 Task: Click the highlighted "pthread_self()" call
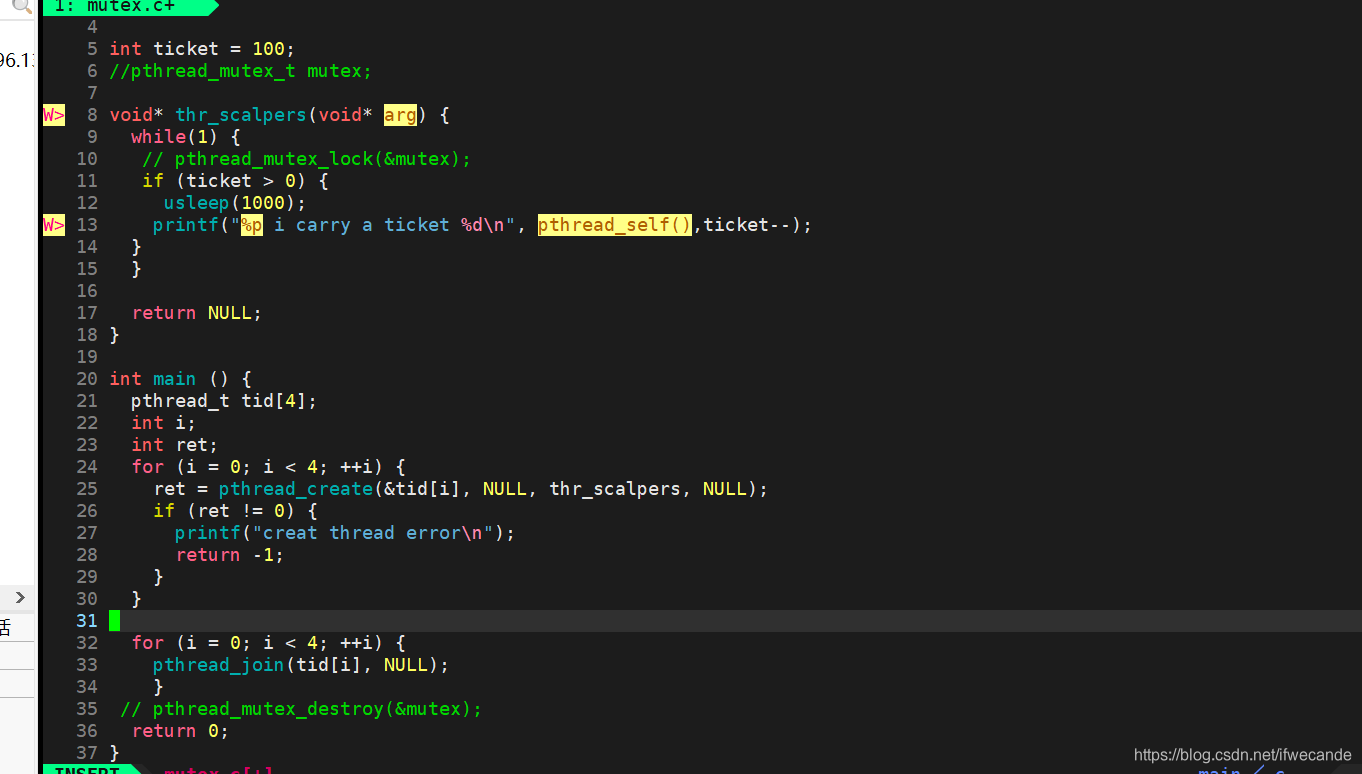[615, 225]
